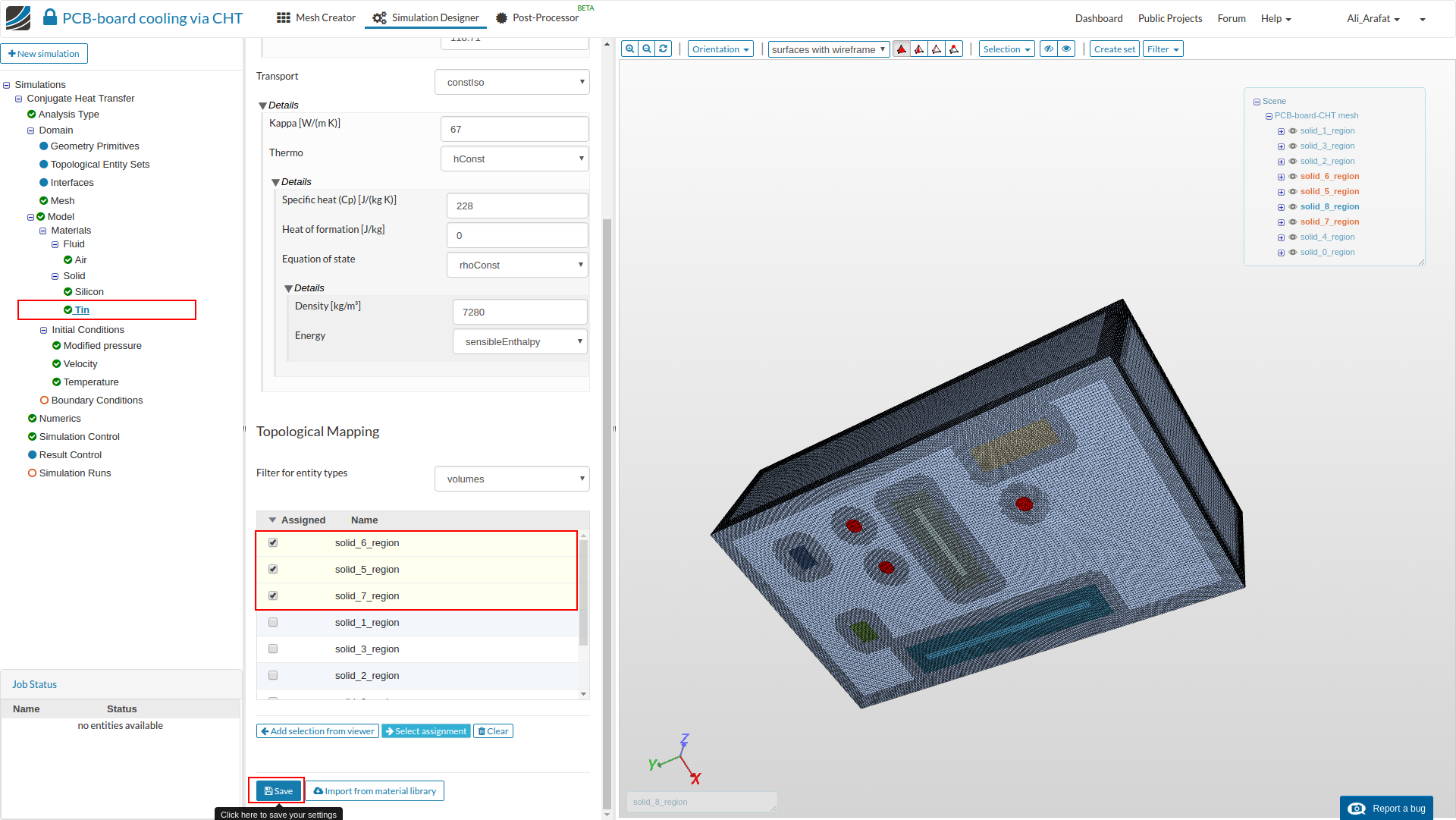Select the node (point) picking mode icon
Image resolution: width=1456 pixels, height=820 pixels.
[x=955, y=49]
